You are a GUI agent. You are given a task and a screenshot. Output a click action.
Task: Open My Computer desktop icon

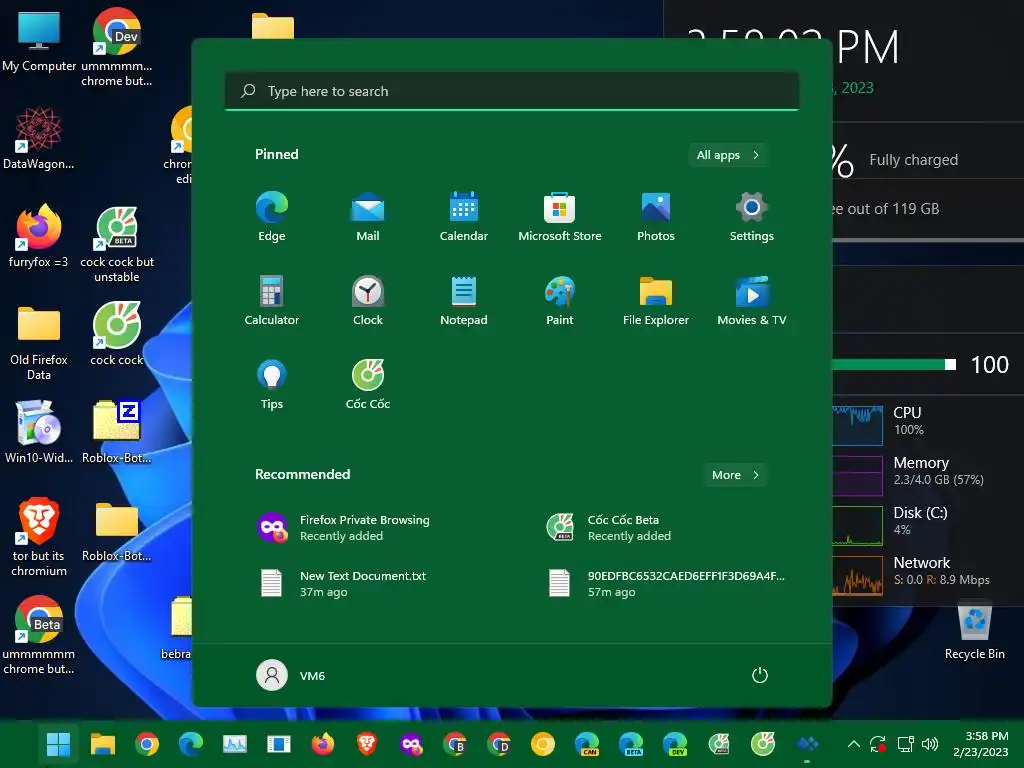pyautogui.click(x=39, y=40)
